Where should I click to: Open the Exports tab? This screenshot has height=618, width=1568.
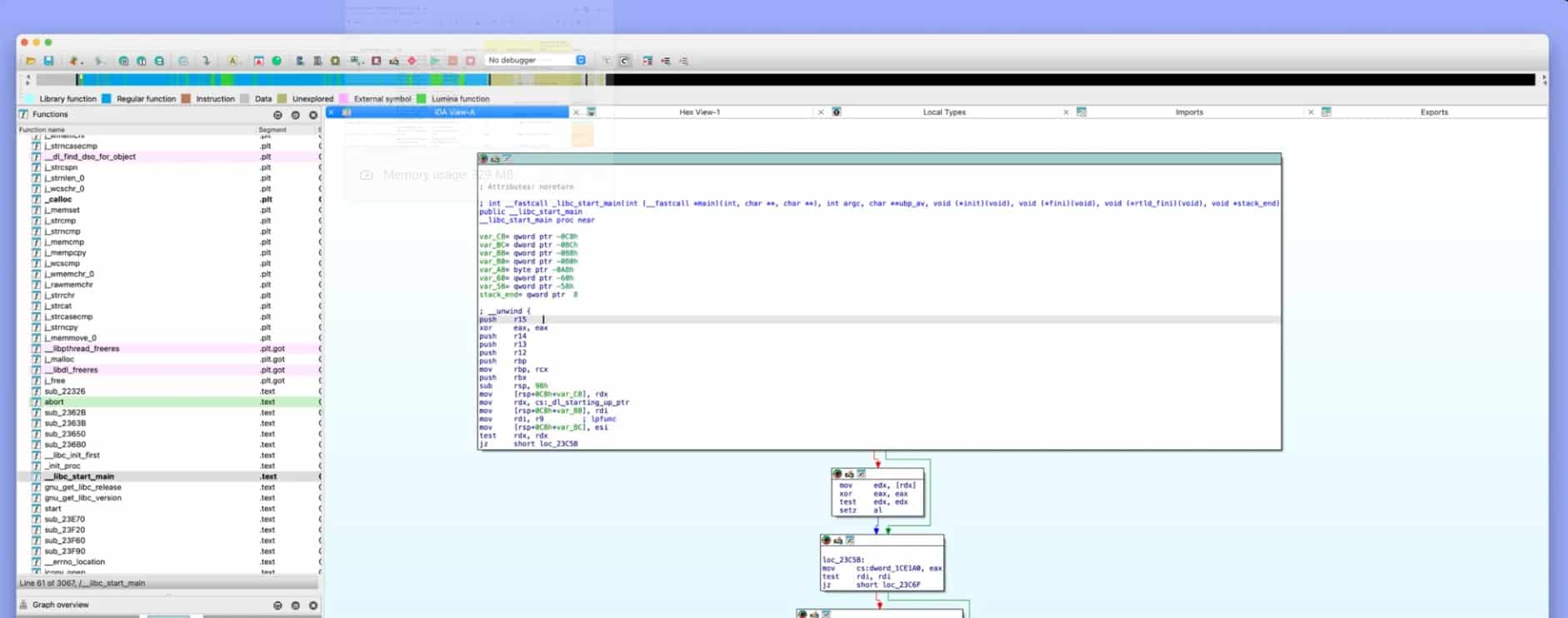[1434, 112]
